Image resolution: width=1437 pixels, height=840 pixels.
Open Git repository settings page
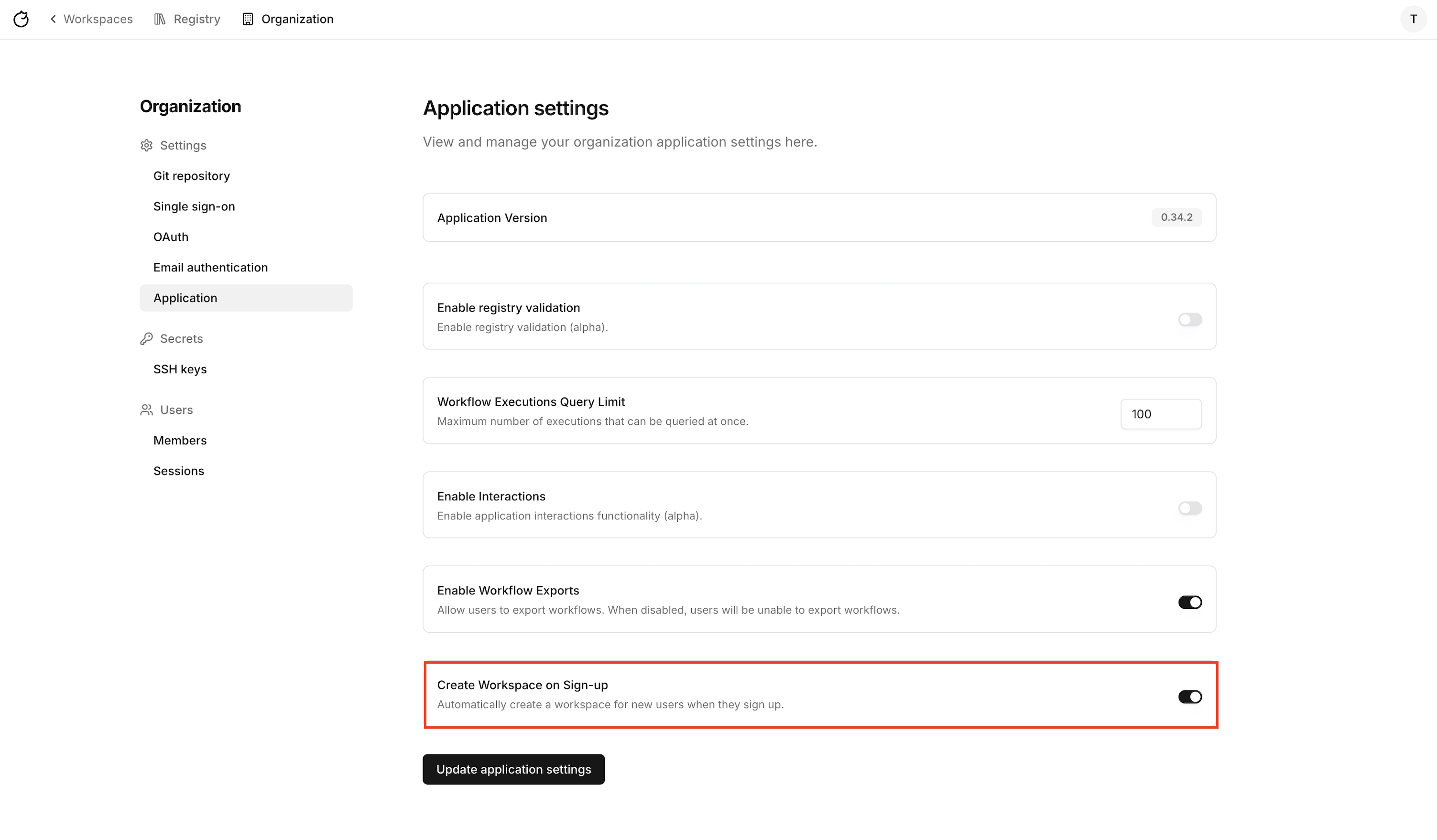click(x=192, y=176)
